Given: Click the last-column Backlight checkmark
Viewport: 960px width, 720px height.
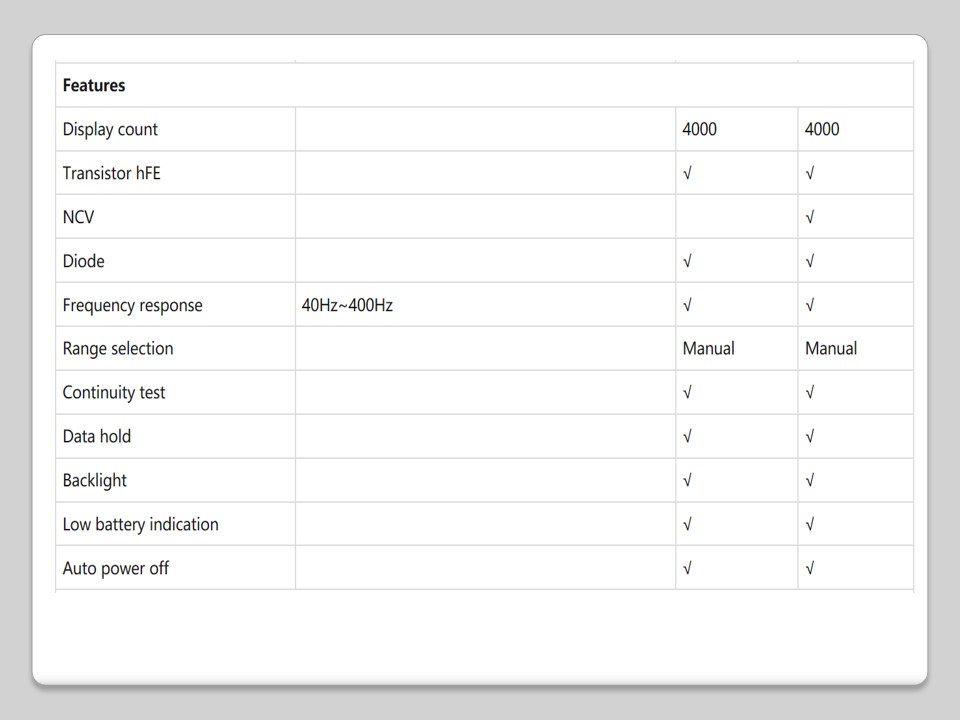Looking at the screenshot, I should click(x=809, y=480).
